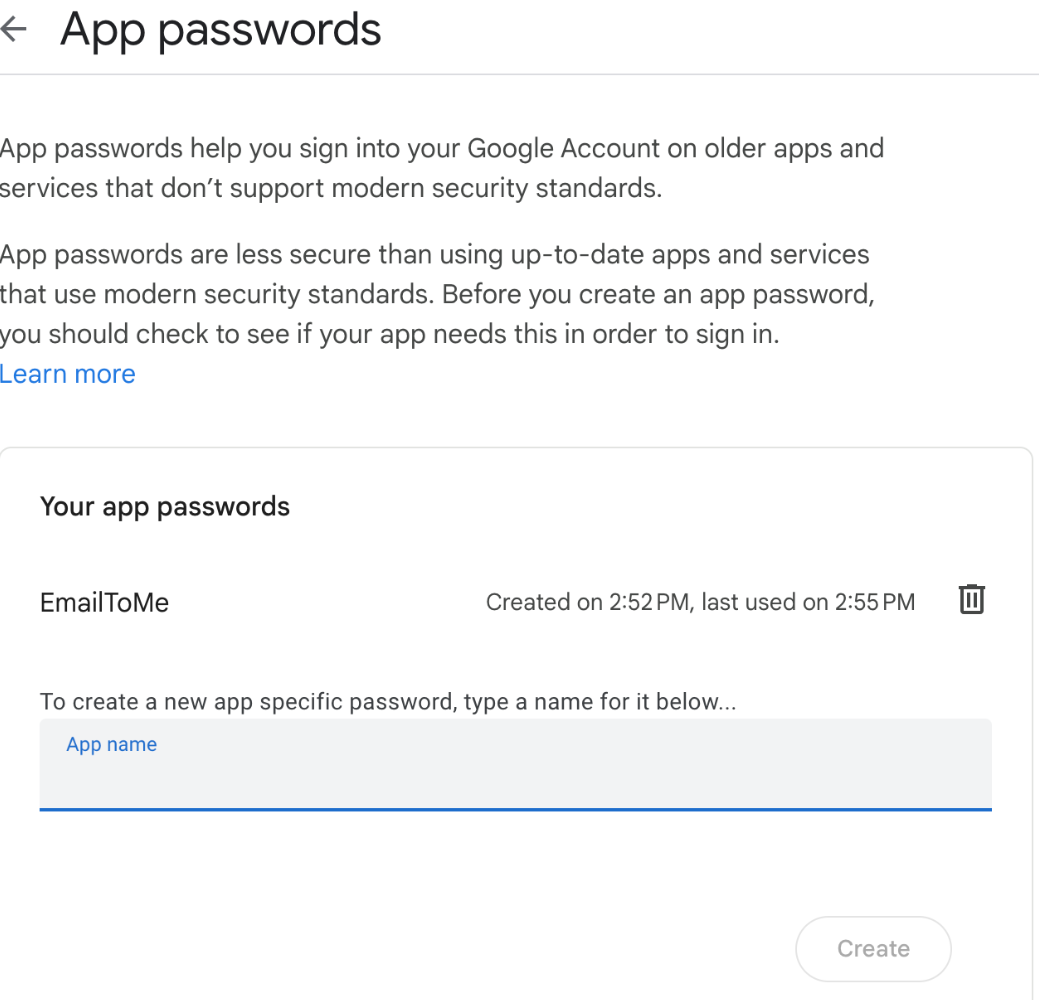Select the EmailToMe password entry name
This screenshot has width=1039, height=1000.
(x=104, y=603)
